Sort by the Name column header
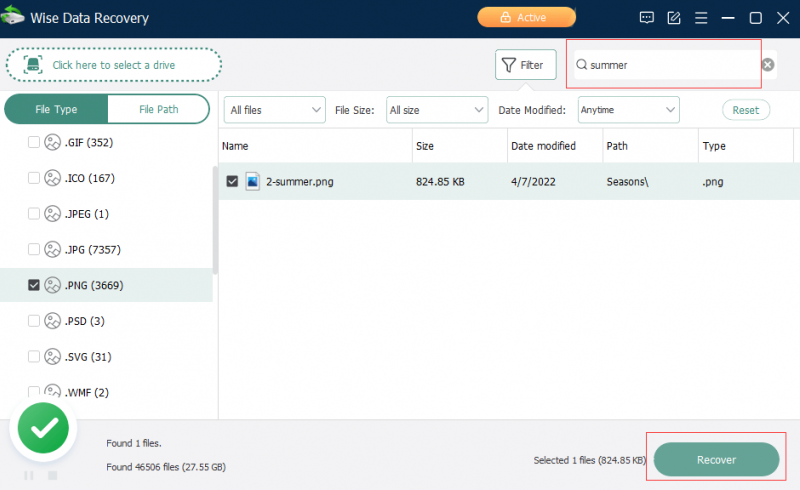800x490 pixels. tap(315, 146)
